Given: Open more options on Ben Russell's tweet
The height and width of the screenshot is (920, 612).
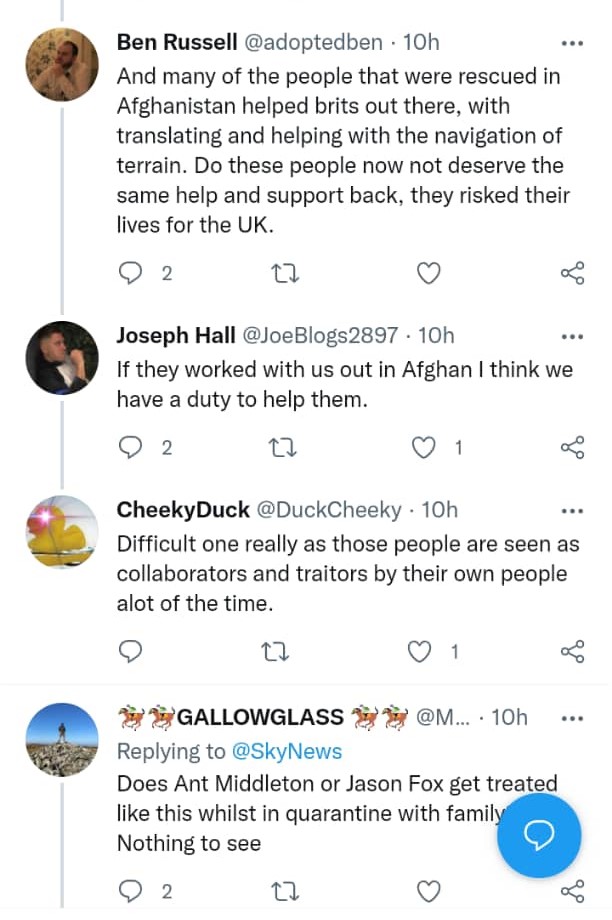Looking at the screenshot, I should pyautogui.click(x=572, y=43).
